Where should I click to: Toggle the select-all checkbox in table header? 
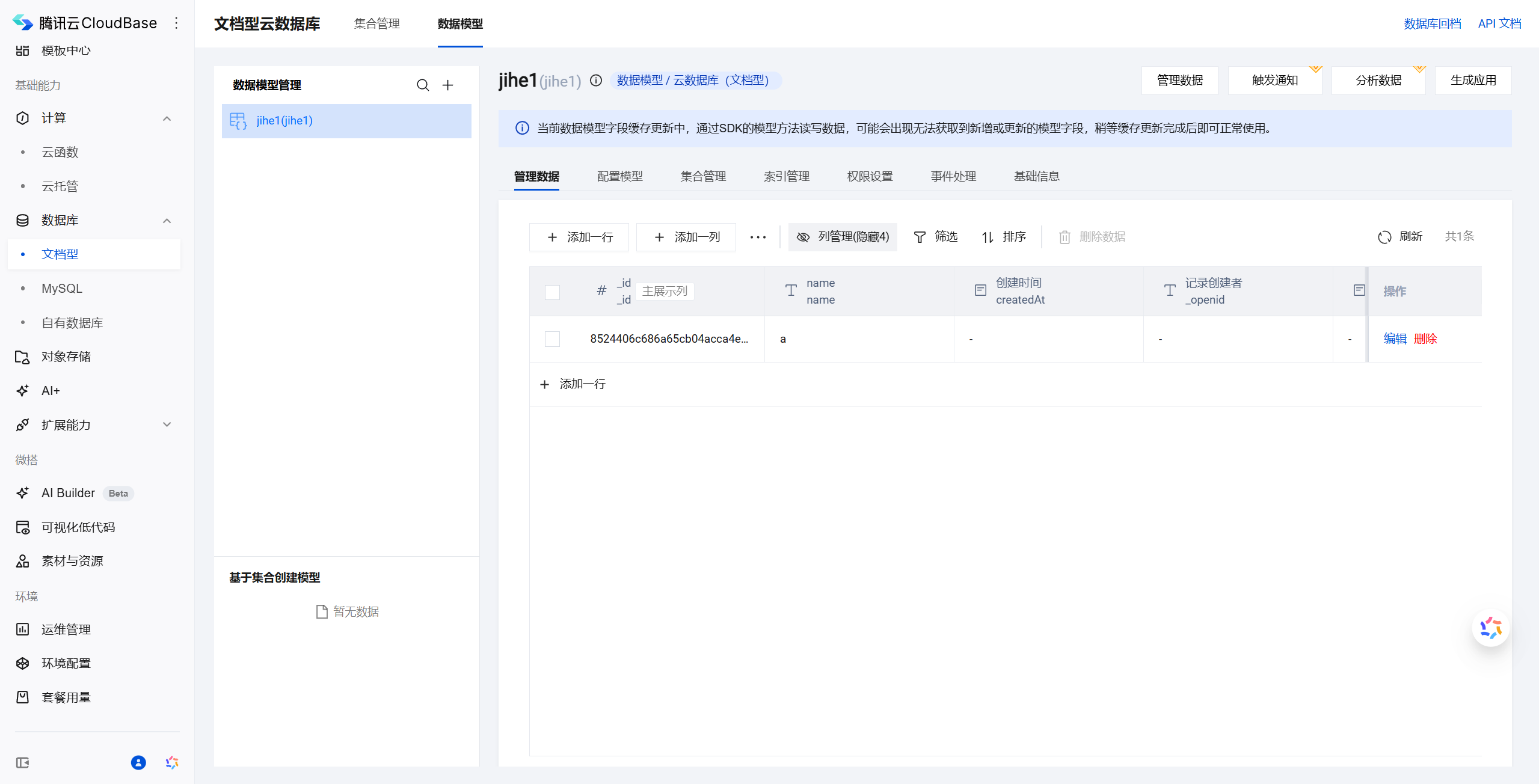(x=552, y=292)
